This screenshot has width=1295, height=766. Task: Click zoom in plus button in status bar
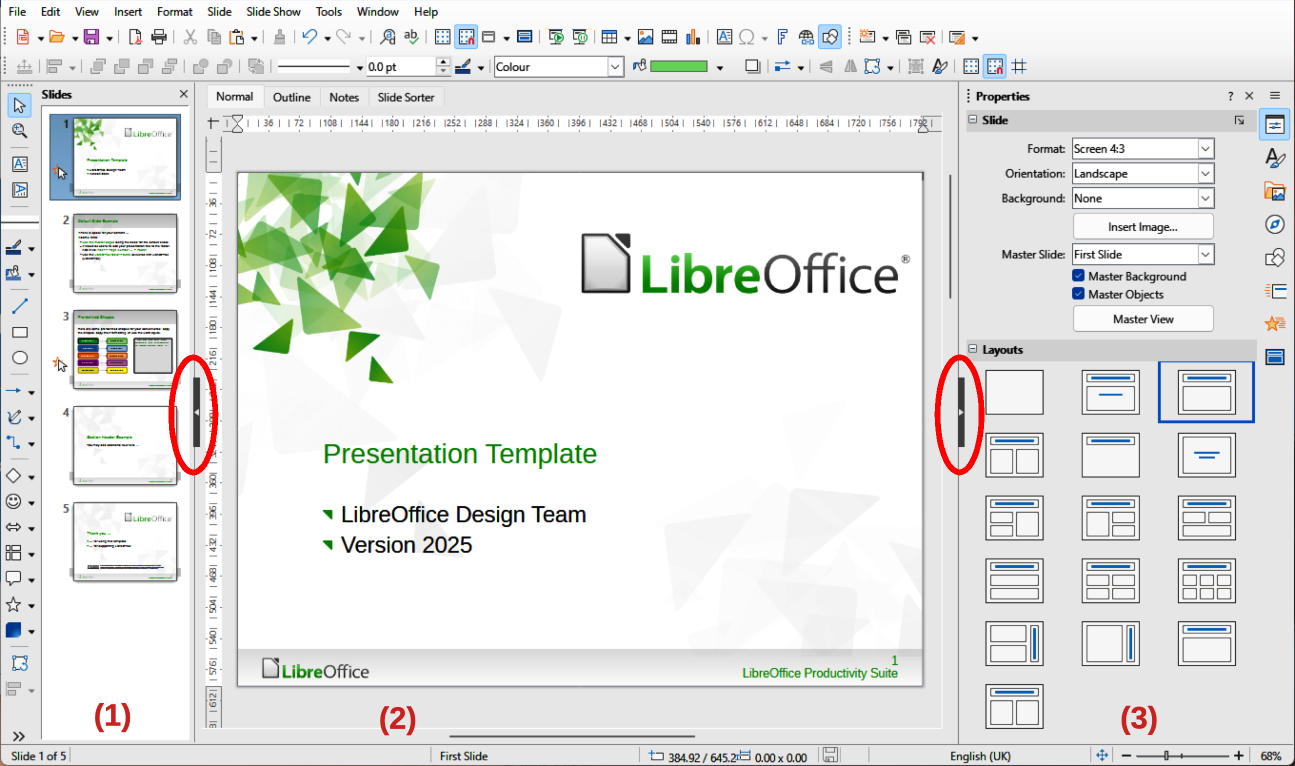(x=1239, y=756)
